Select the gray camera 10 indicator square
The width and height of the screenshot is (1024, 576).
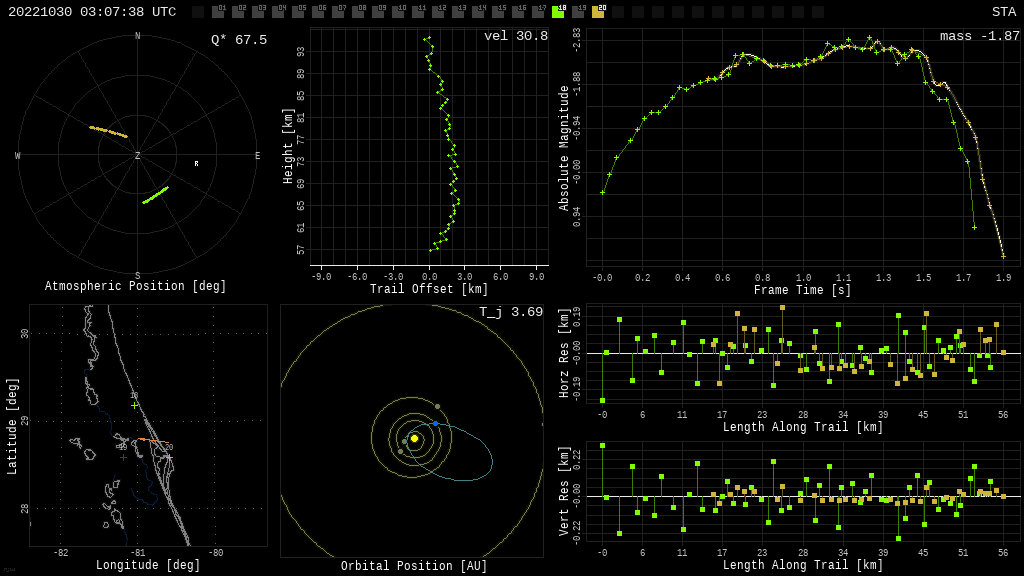click(398, 12)
